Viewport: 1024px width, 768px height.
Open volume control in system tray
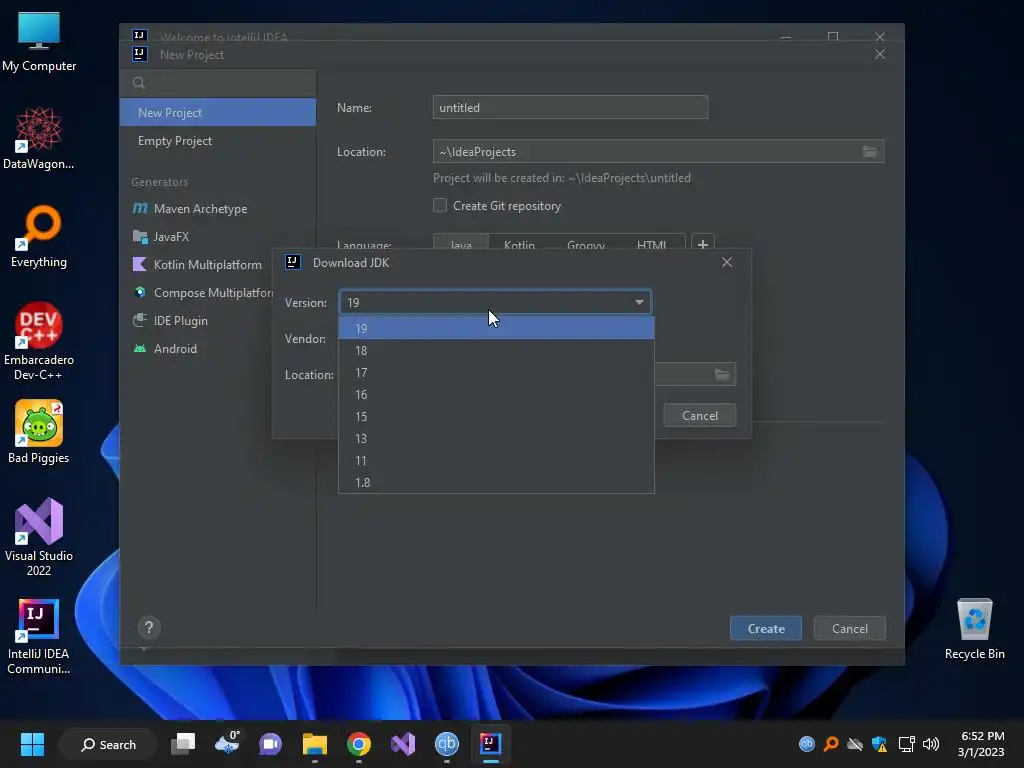pos(931,744)
